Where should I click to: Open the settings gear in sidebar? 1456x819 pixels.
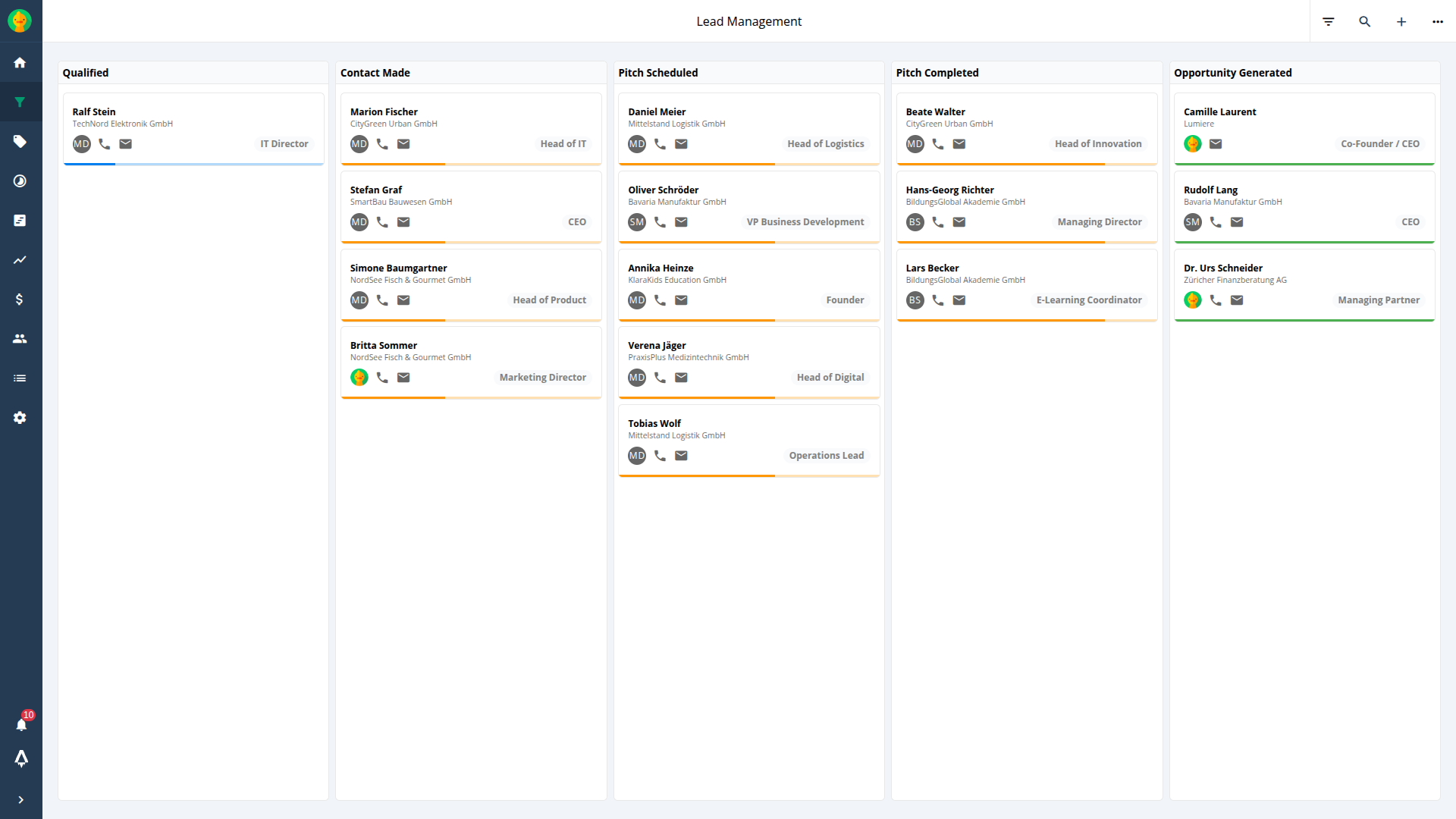[20, 418]
